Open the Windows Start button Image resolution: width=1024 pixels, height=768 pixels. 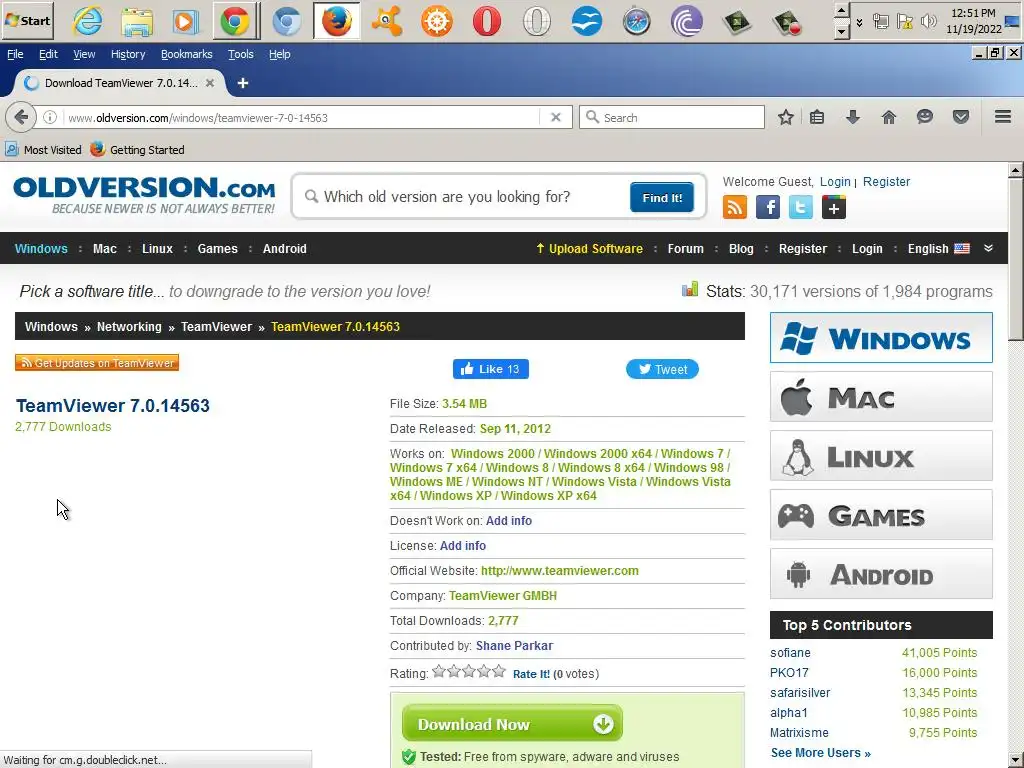27,21
